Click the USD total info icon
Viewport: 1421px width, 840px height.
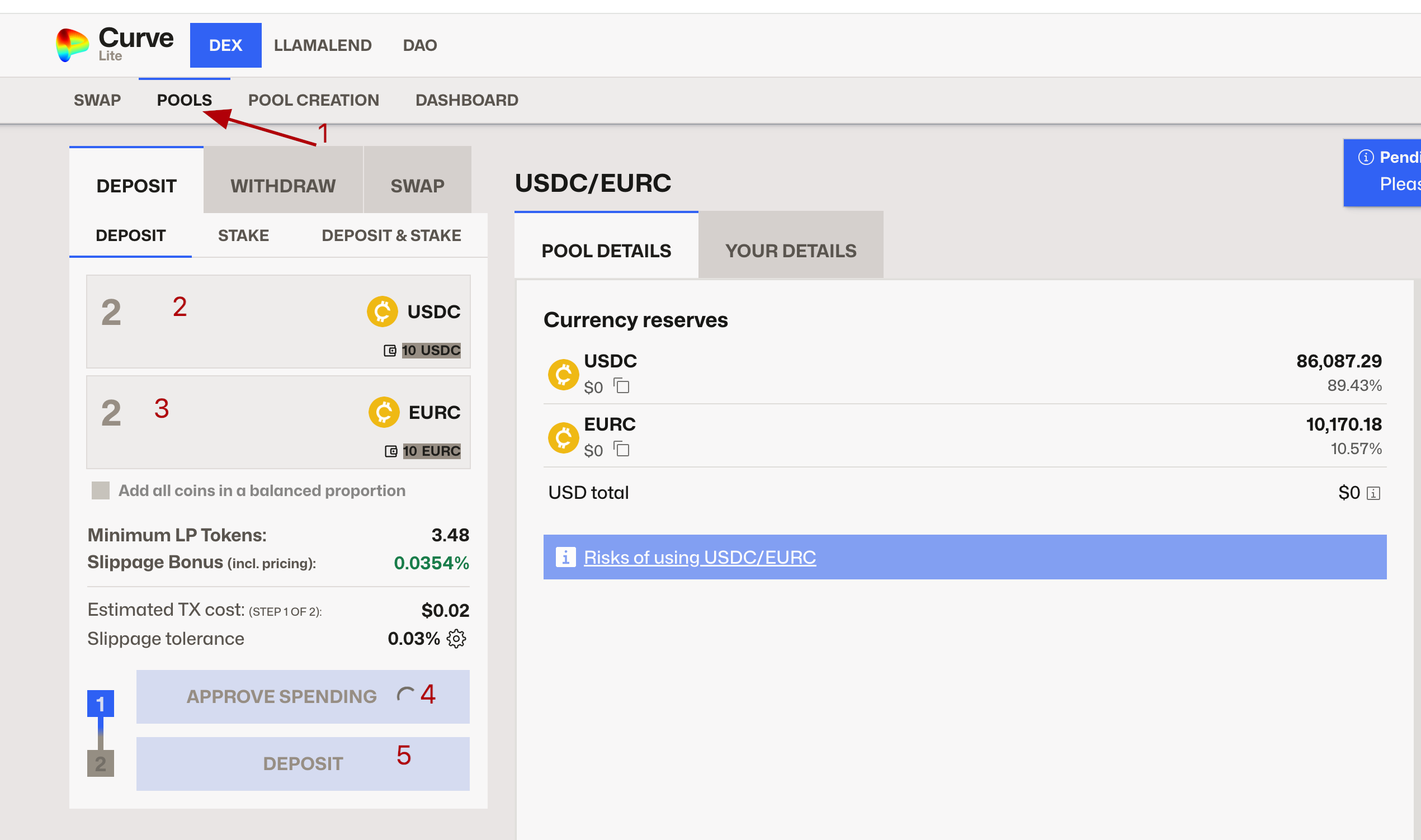(1373, 493)
